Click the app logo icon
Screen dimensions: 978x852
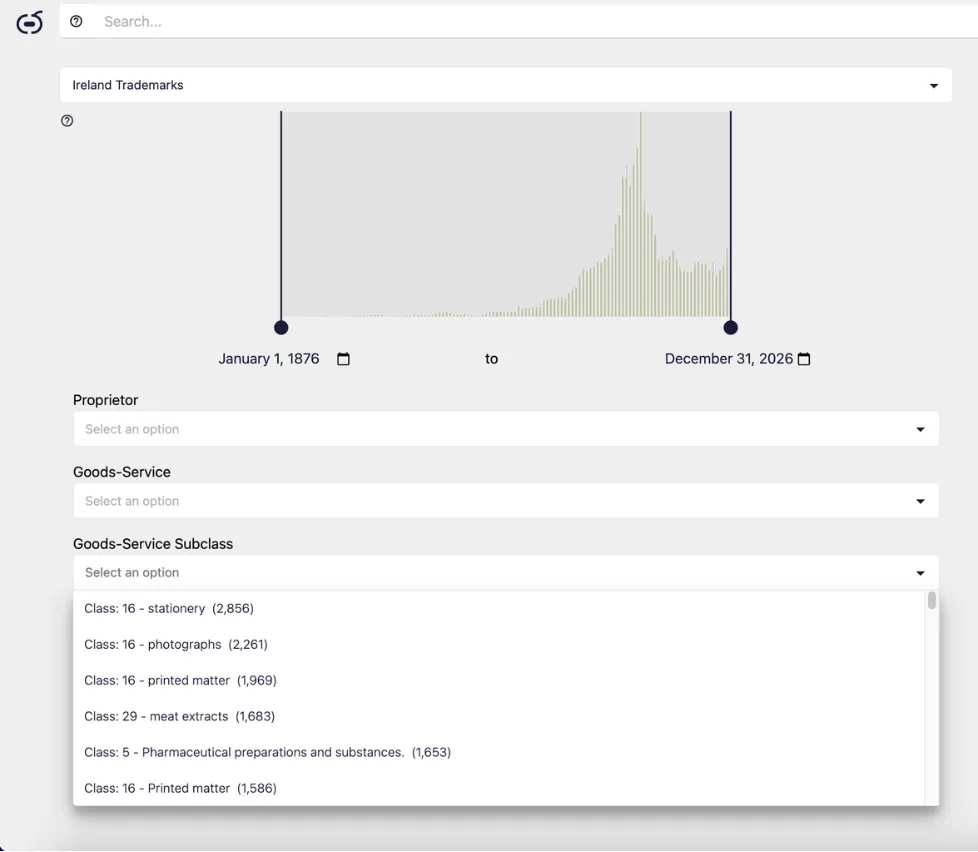(x=29, y=22)
